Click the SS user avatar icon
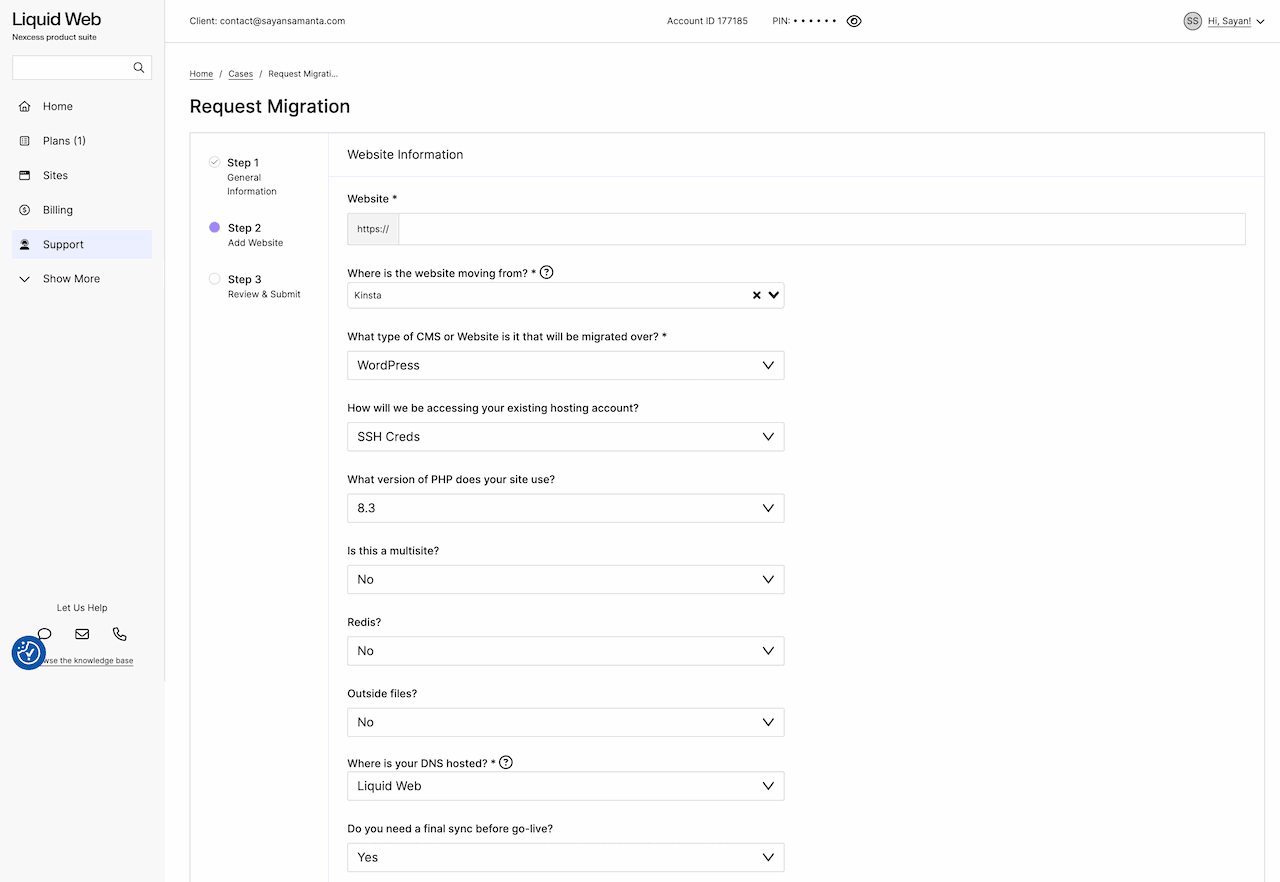The width and height of the screenshot is (1280, 882). pyautogui.click(x=1192, y=21)
